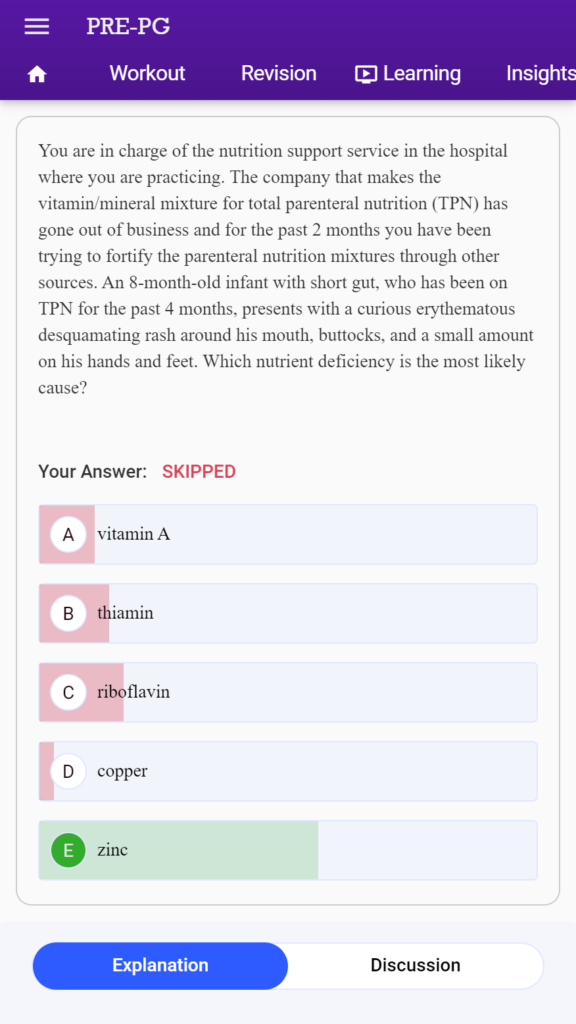Show the Explanation section
The image size is (576, 1024).
click(160, 965)
